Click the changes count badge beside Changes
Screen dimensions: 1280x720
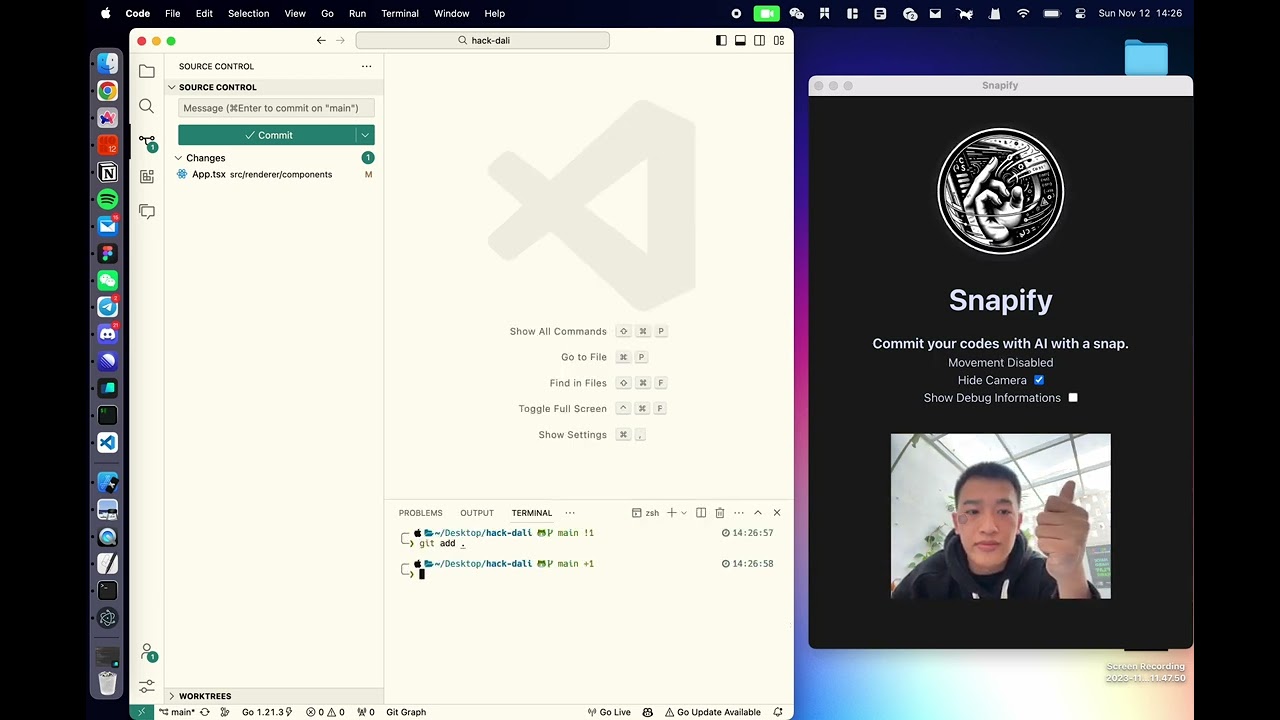coord(368,158)
